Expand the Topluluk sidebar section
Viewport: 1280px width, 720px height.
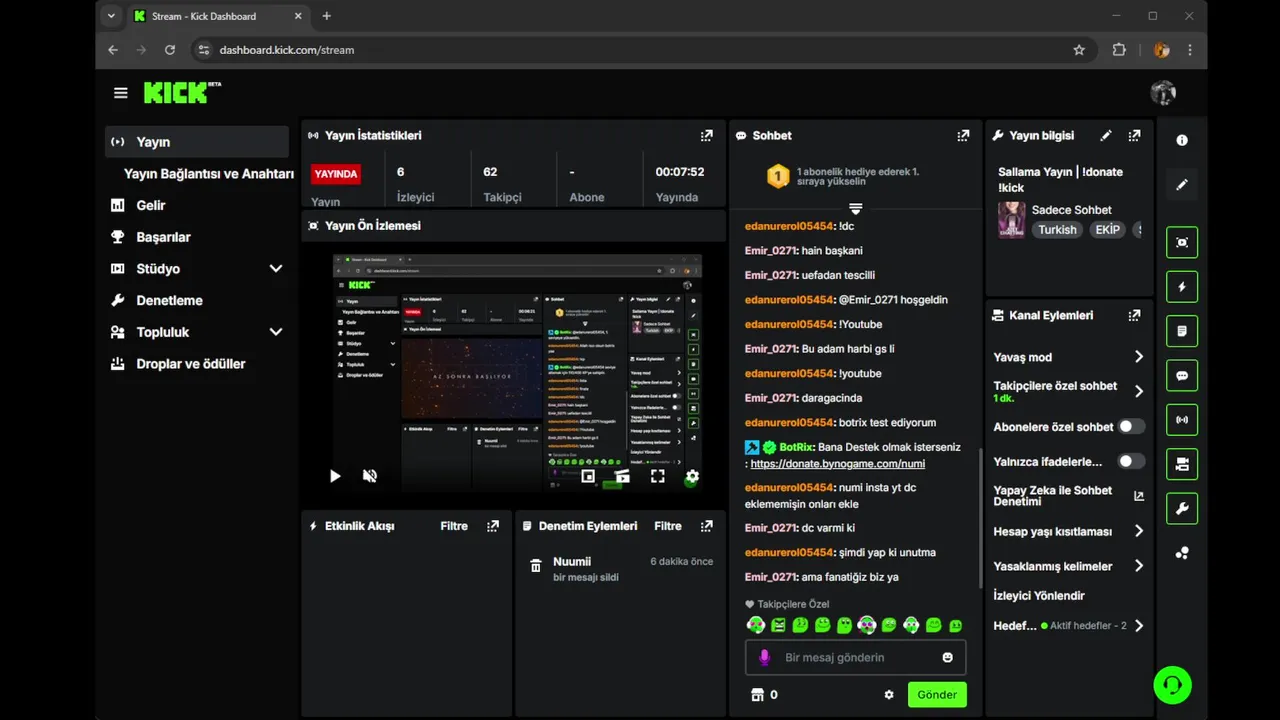276,332
